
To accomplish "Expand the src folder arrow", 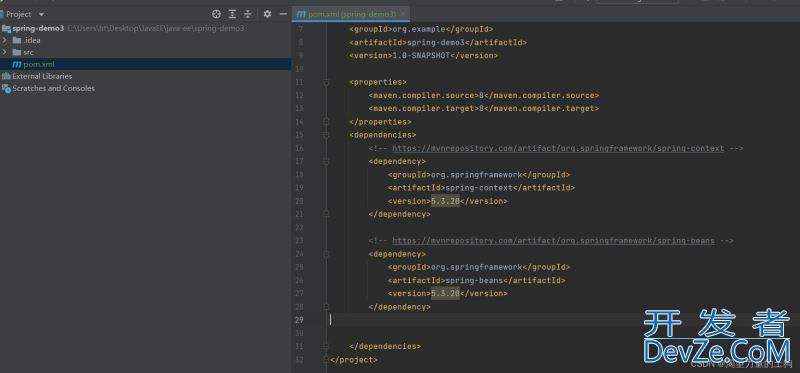I will [5, 52].
